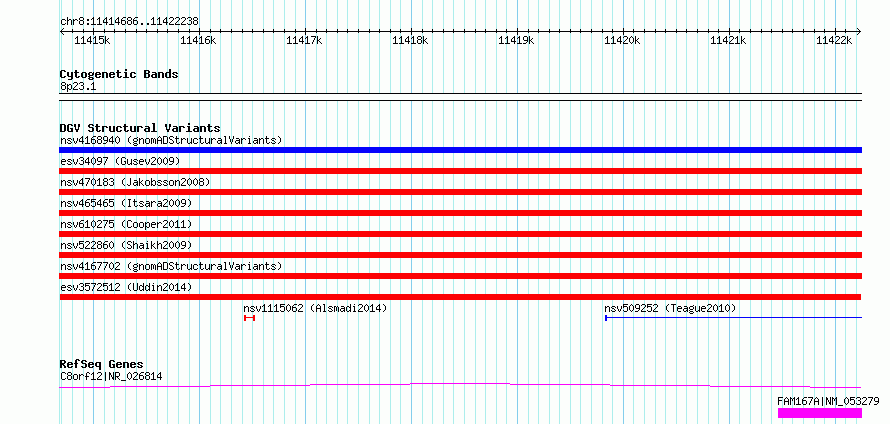The width and height of the screenshot is (890, 424).
Task: Click the red esv3572512 variant bar
Action: coord(460,297)
